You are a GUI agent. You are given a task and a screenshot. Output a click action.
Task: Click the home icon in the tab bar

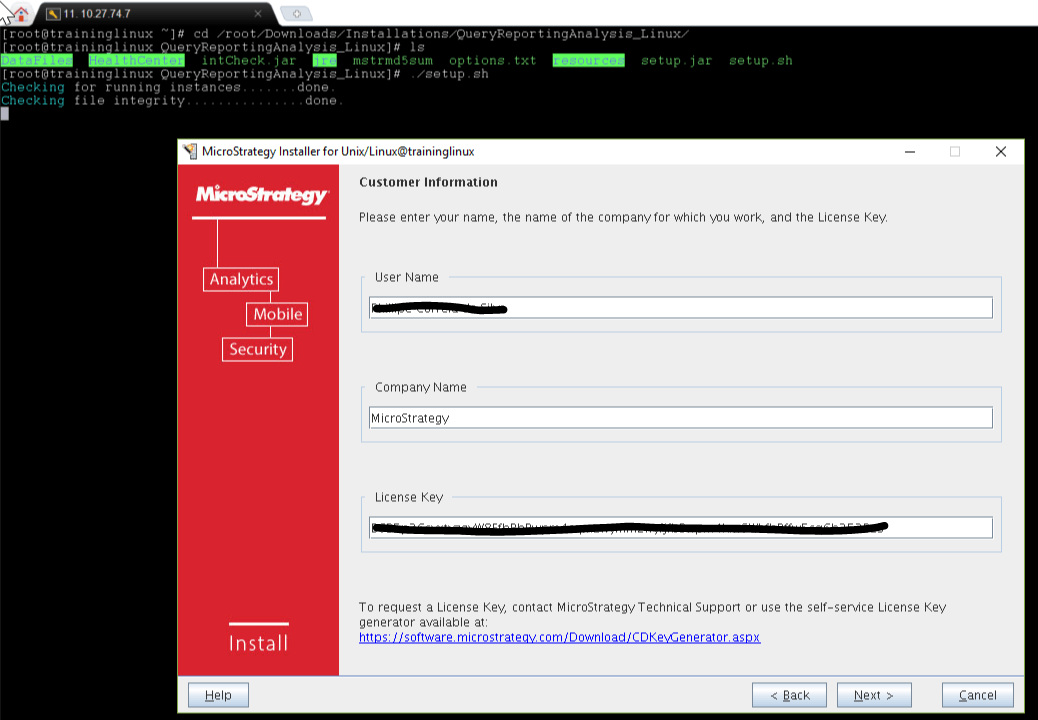coord(19,14)
